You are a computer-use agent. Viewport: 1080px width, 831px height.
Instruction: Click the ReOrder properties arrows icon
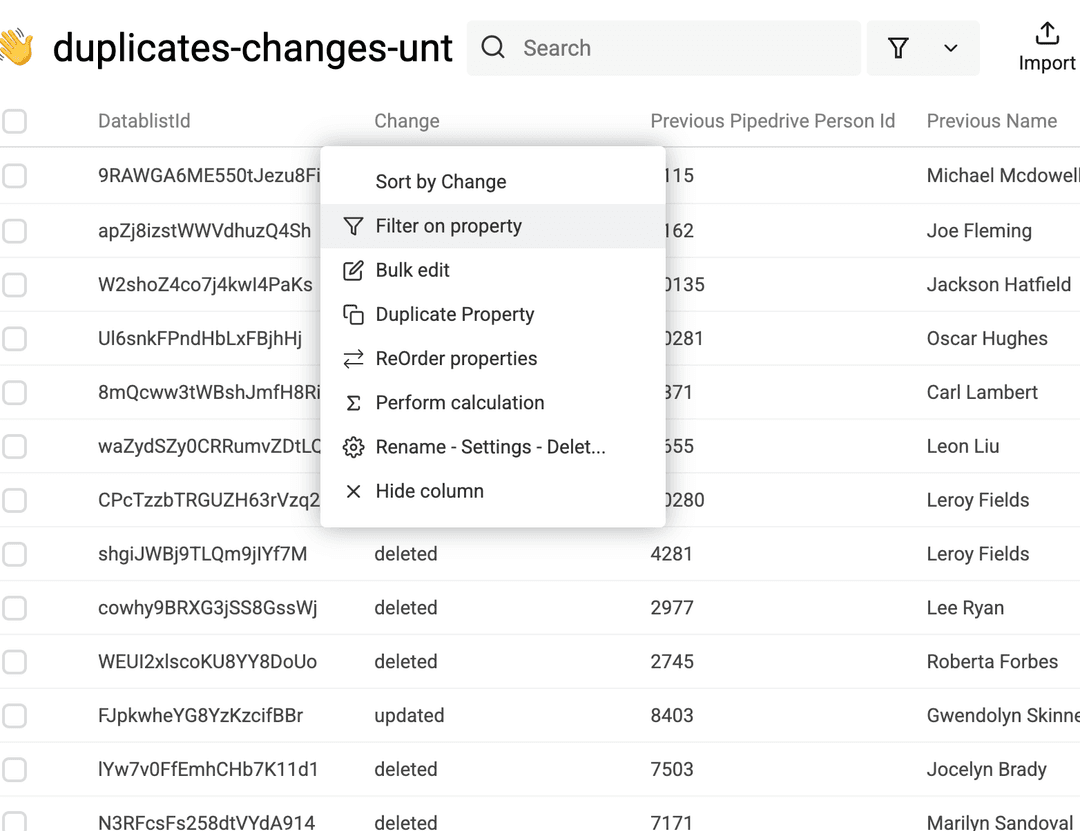[353, 358]
